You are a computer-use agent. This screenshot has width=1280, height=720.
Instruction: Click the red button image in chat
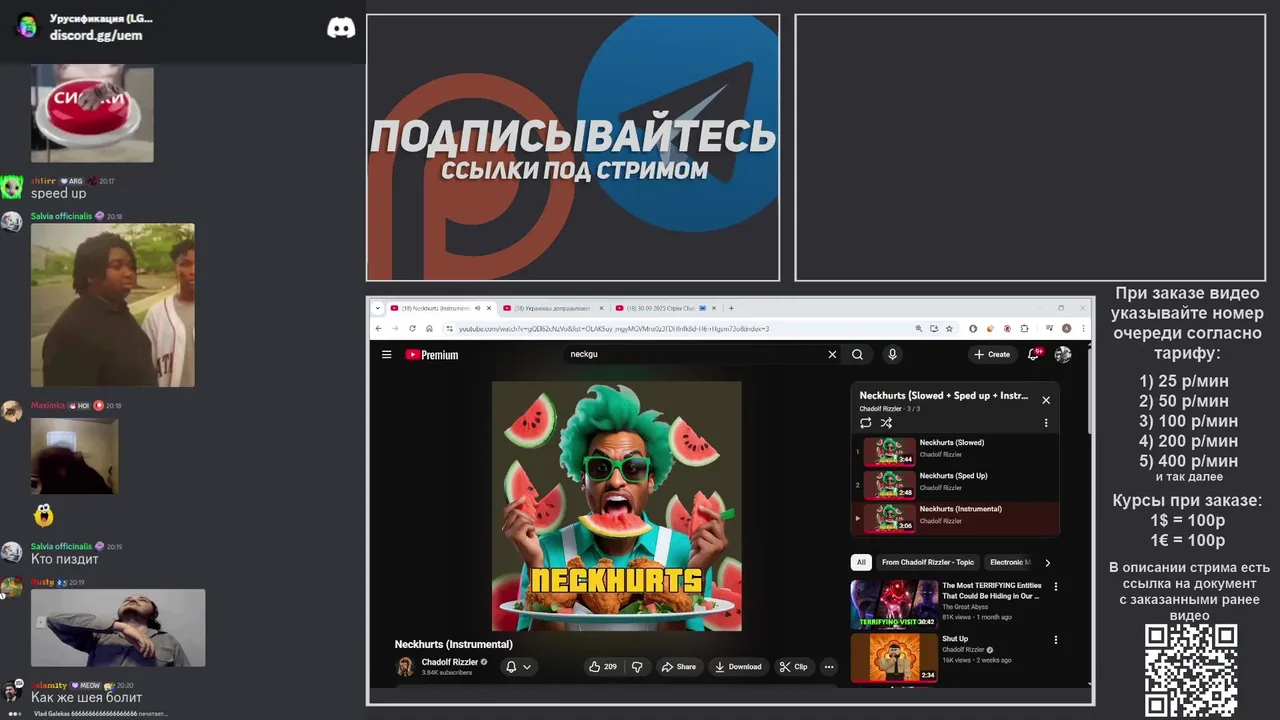[92, 114]
